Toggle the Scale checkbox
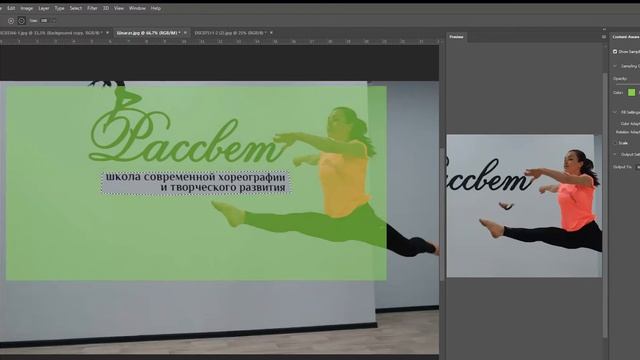640x360 pixels. pyautogui.click(x=615, y=143)
